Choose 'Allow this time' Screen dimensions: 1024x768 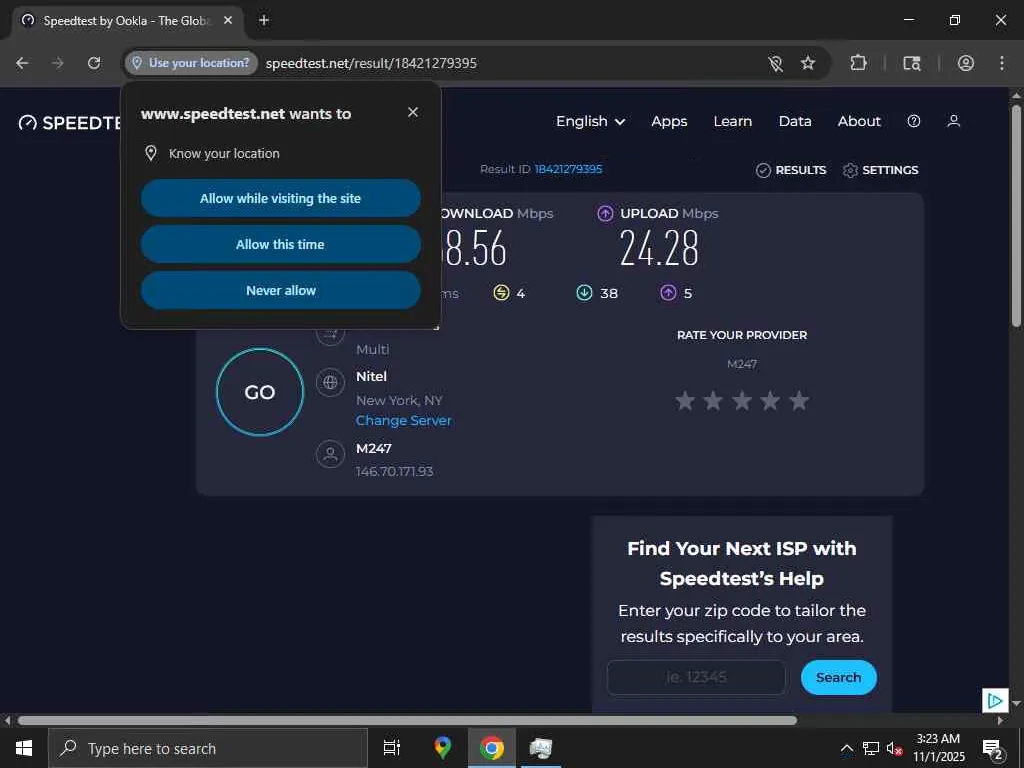click(x=281, y=244)
